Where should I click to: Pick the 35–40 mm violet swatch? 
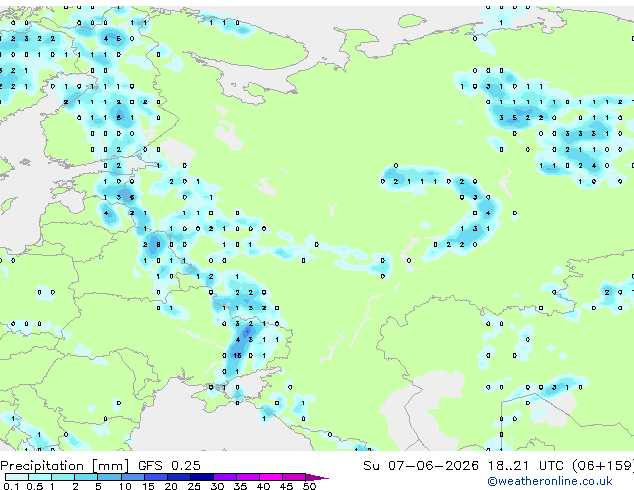[x=247, y=477]
